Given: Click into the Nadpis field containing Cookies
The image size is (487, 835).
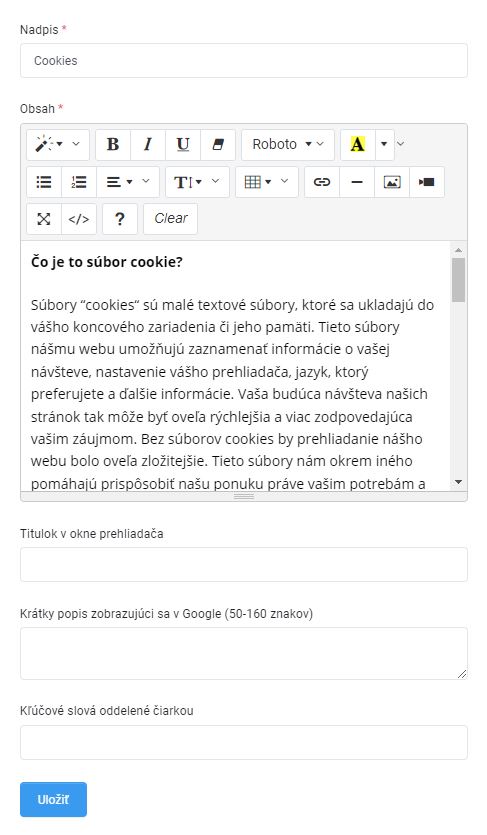Looking at the screenshot, I should click(244, 61).
